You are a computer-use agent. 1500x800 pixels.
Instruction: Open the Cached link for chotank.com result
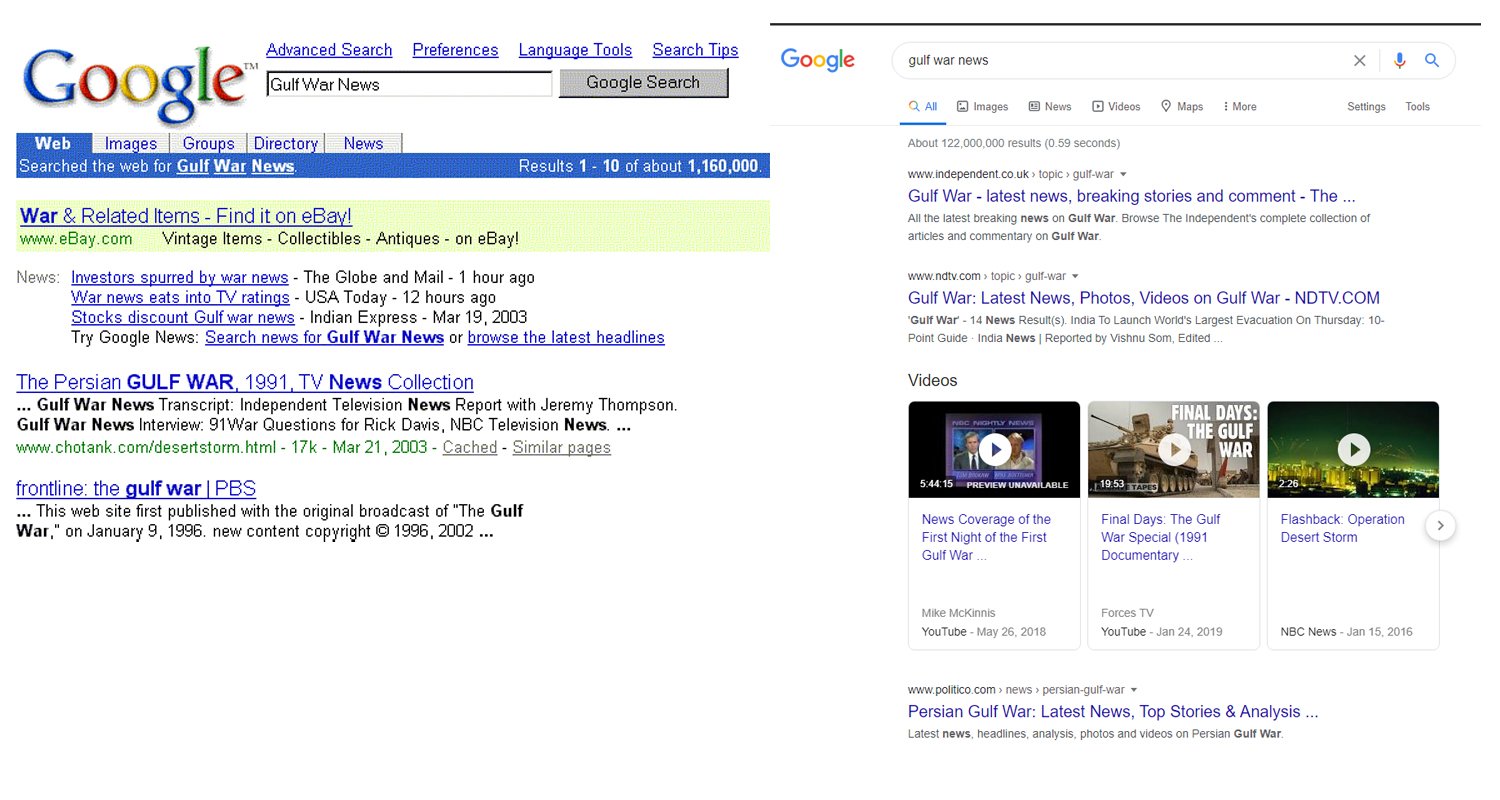point(470,448)
